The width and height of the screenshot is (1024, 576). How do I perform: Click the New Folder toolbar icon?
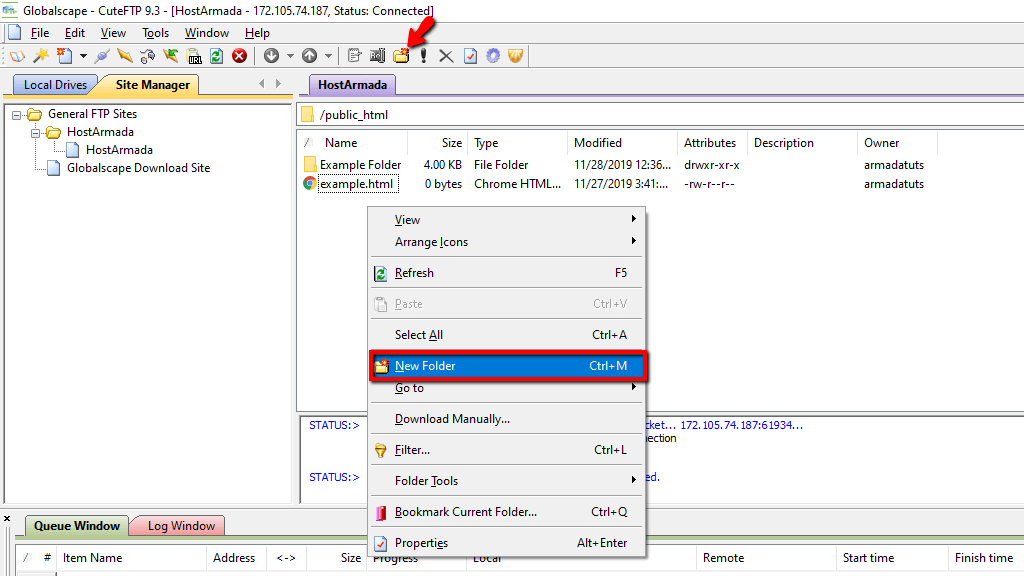coord(401,56)
